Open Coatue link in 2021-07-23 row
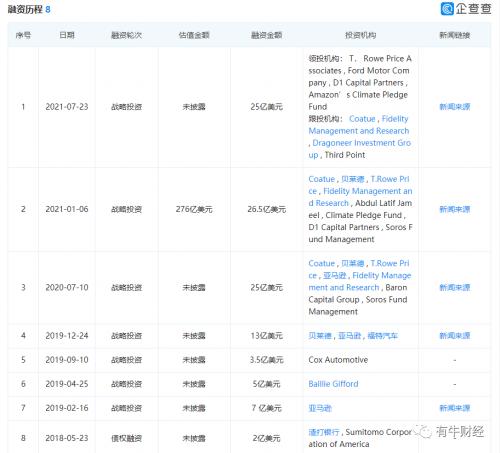 [362, 119]
